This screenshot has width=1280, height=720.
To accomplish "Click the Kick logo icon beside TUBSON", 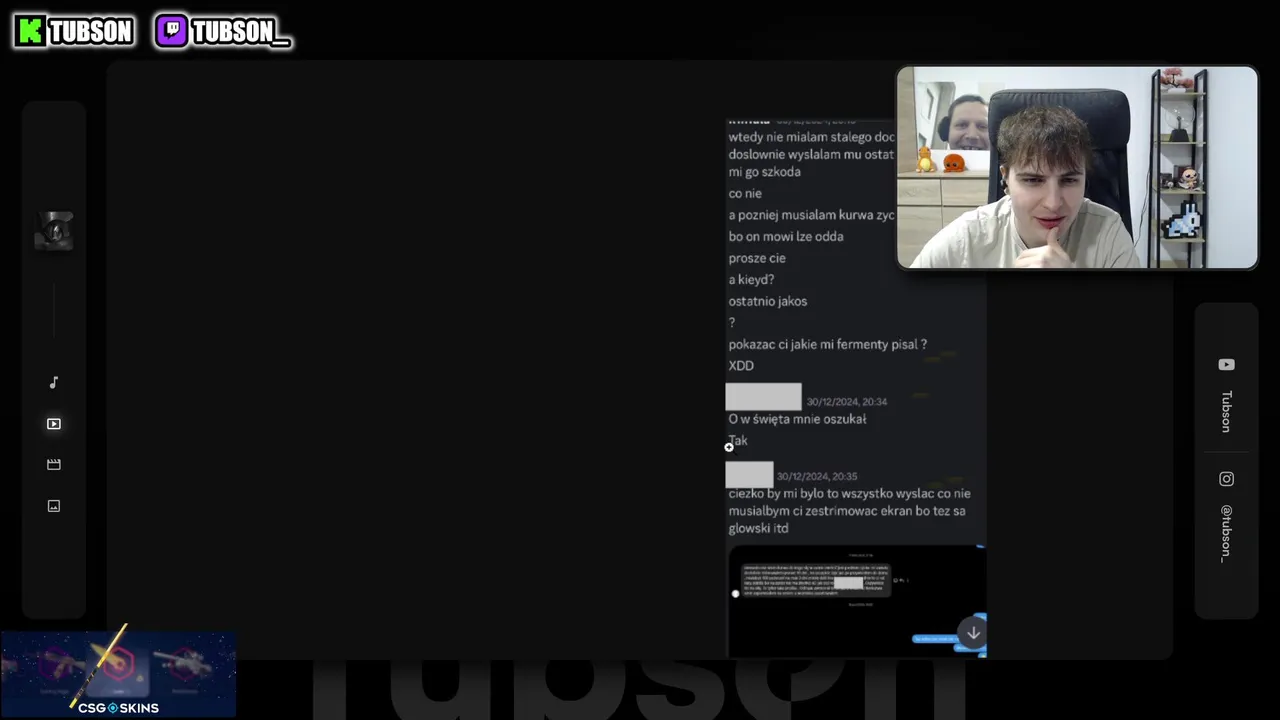I will pyautogui.click(x=31, y=31).
